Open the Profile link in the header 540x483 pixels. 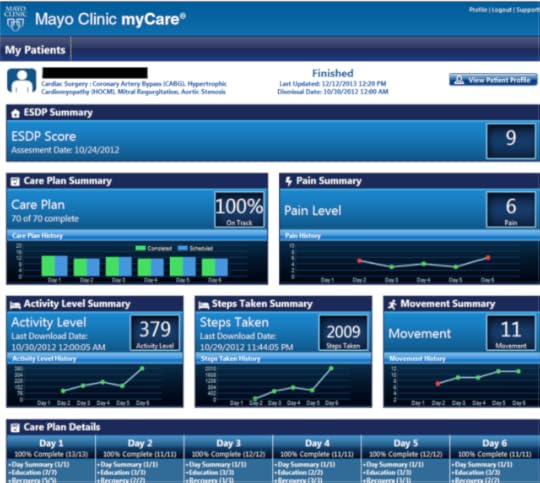click(x=478, y=10)
